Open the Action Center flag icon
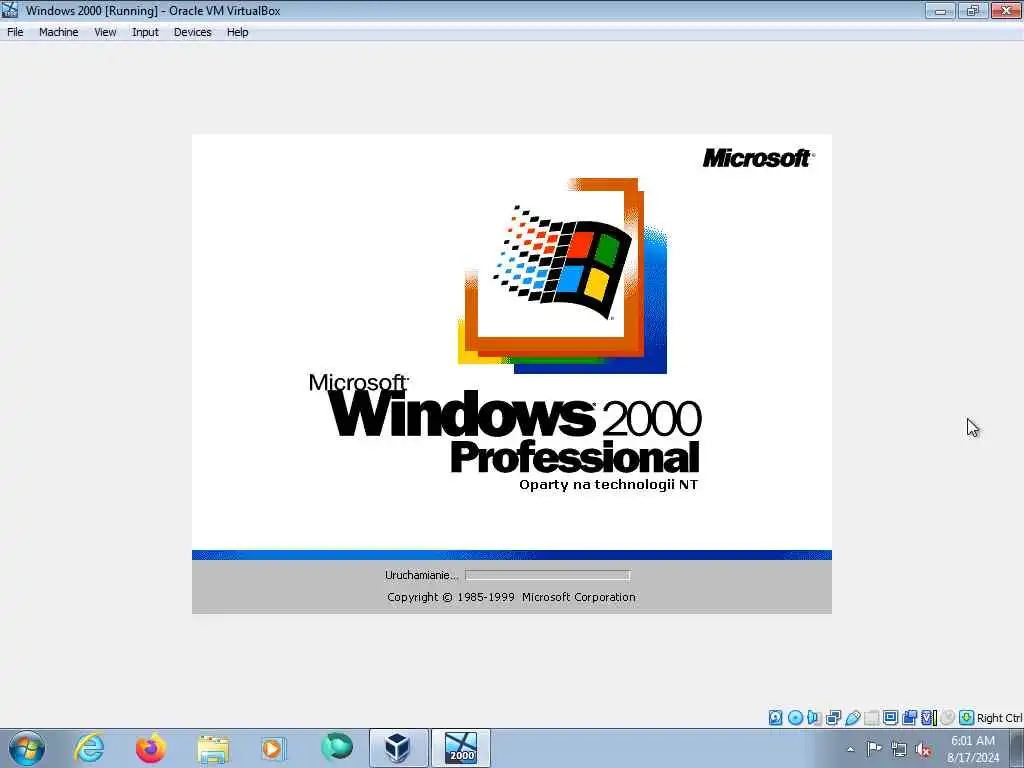The image size is (1024, 768). click(874, 748)
